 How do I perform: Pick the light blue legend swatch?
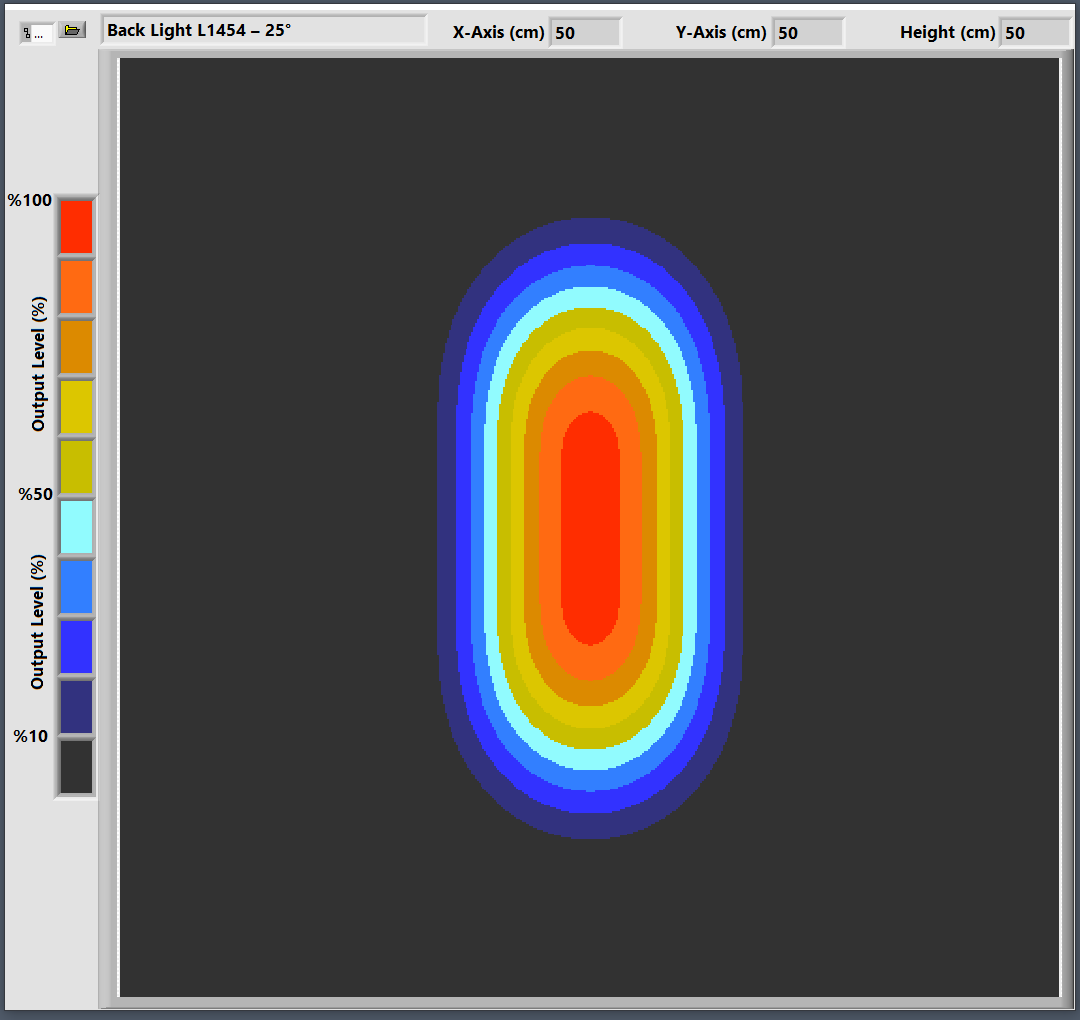coord(76,587)
